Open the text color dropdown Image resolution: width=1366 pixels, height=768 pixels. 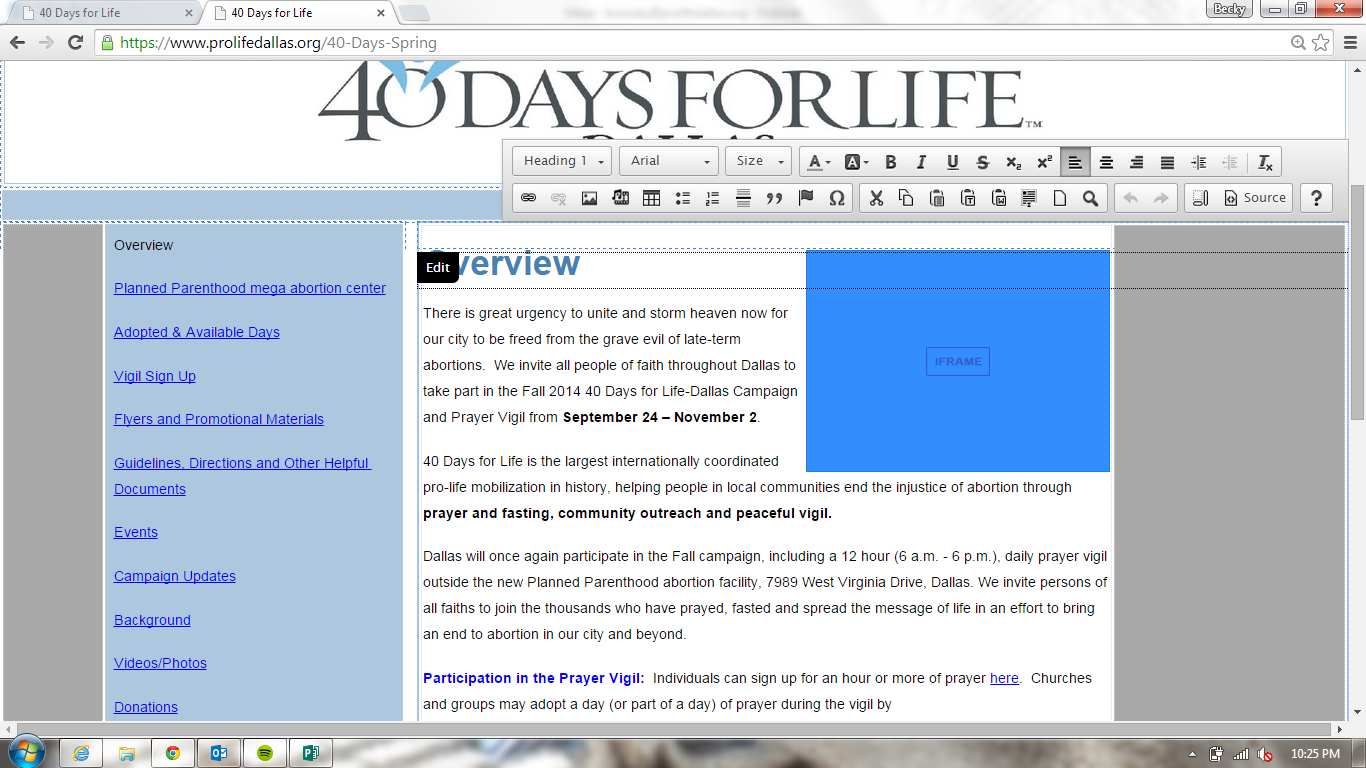pos(819,162)
